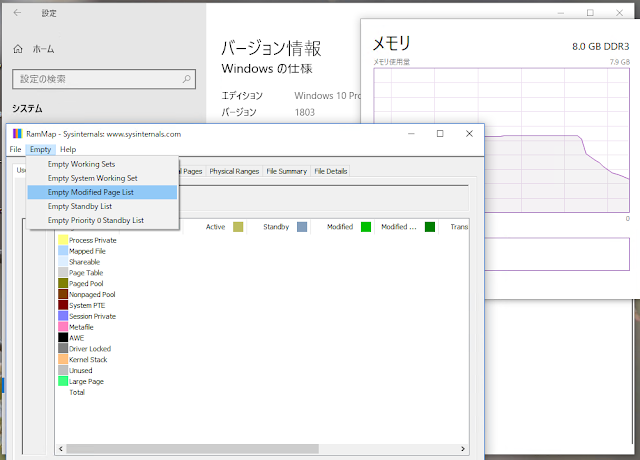Click the Standby column color swatch
640x460 pixels.
coord(302,227)
